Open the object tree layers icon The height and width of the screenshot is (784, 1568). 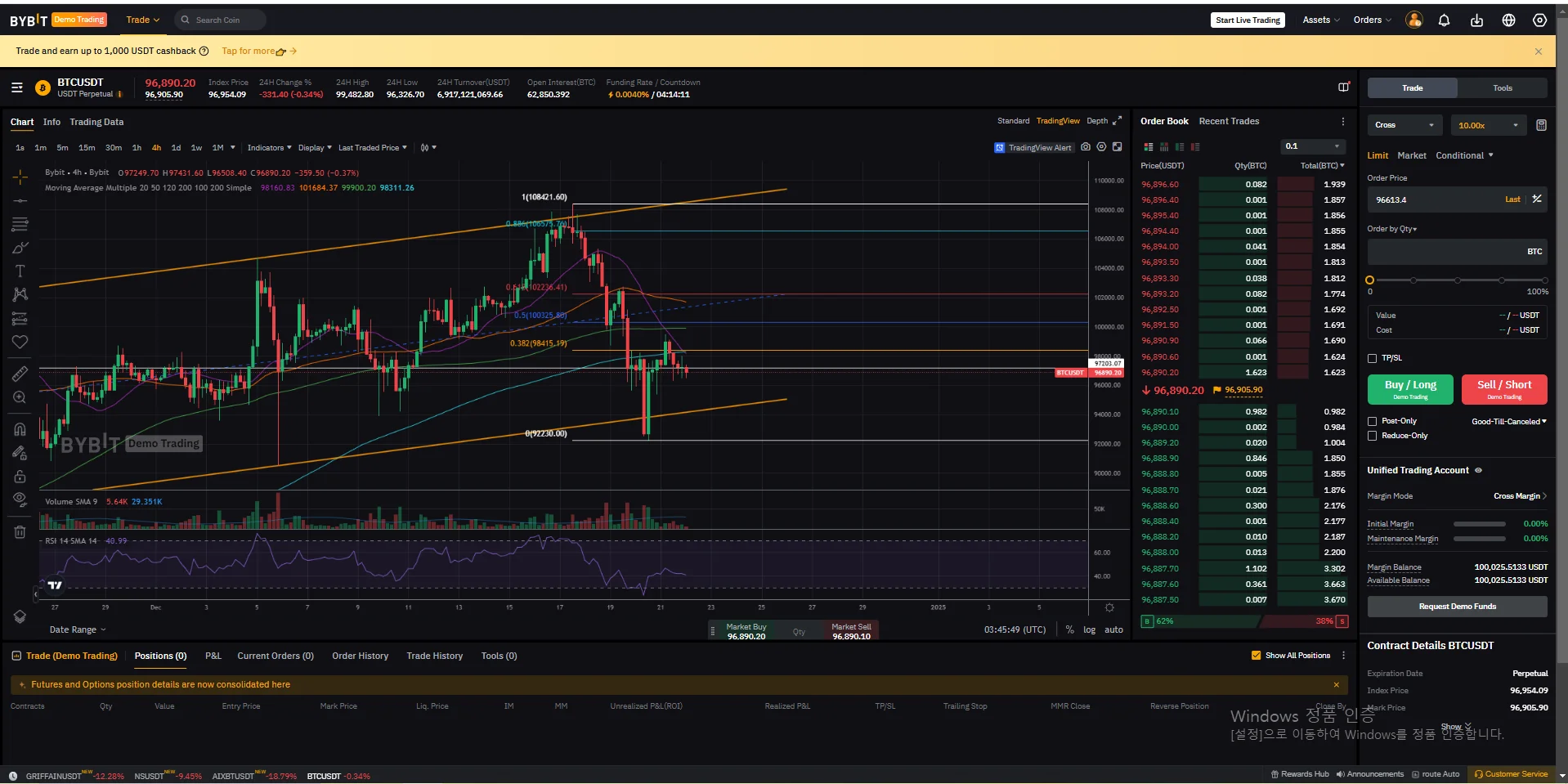pyautogui.click(x=20, y=616)
